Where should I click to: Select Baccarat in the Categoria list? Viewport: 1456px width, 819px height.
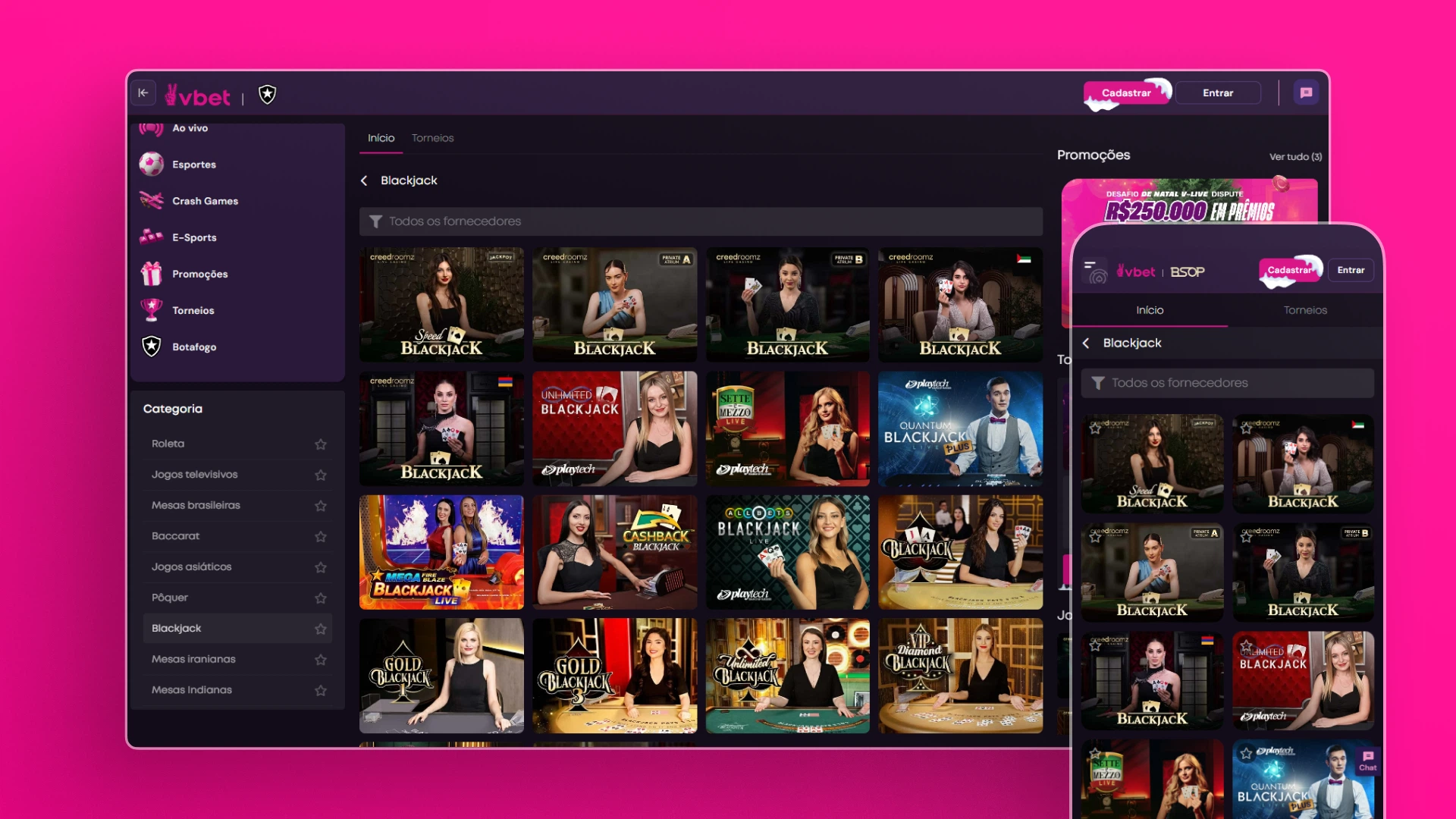click(x=175, y=536)
